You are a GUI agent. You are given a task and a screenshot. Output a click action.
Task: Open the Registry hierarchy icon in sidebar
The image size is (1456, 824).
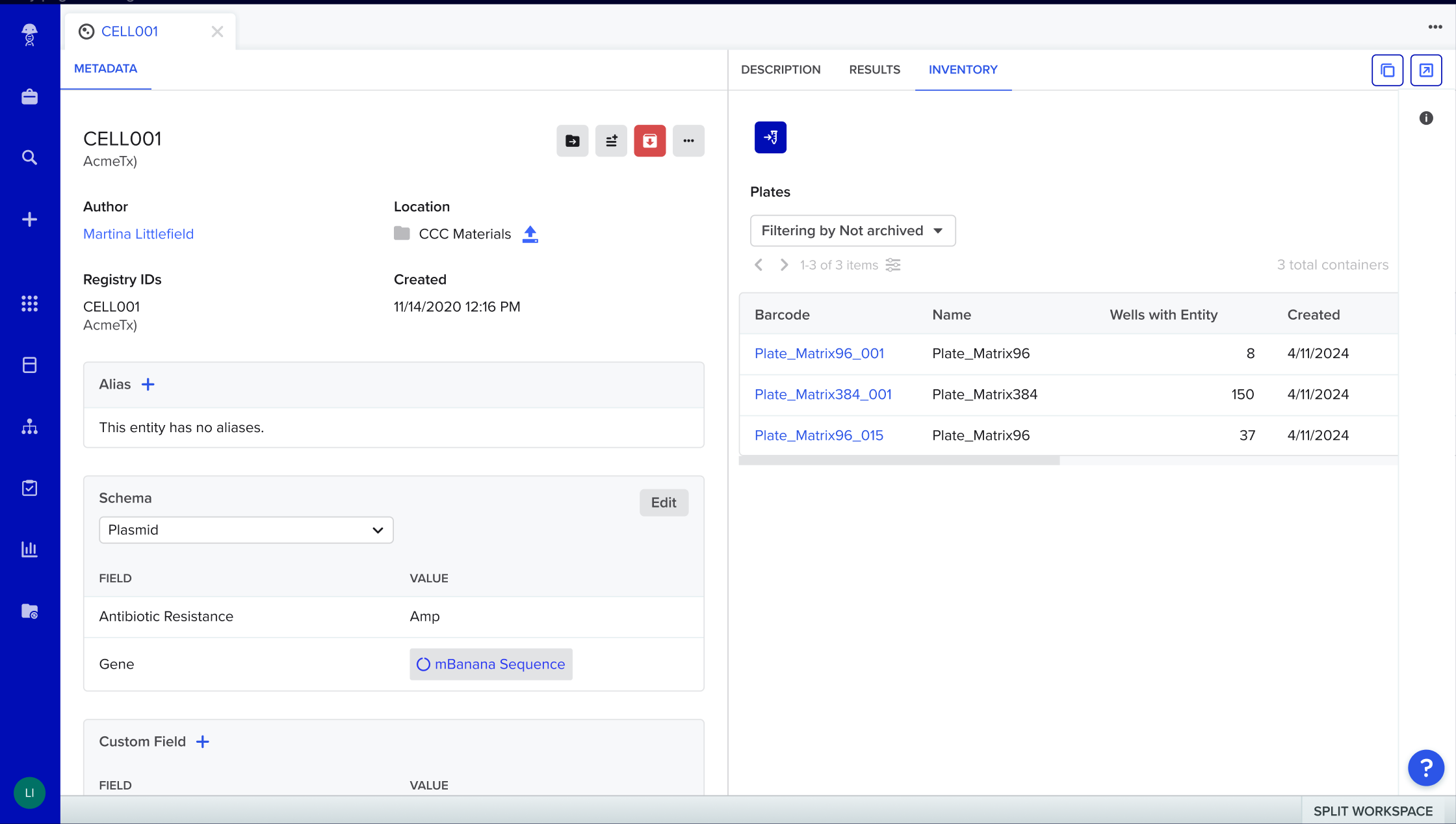(29, 427)
